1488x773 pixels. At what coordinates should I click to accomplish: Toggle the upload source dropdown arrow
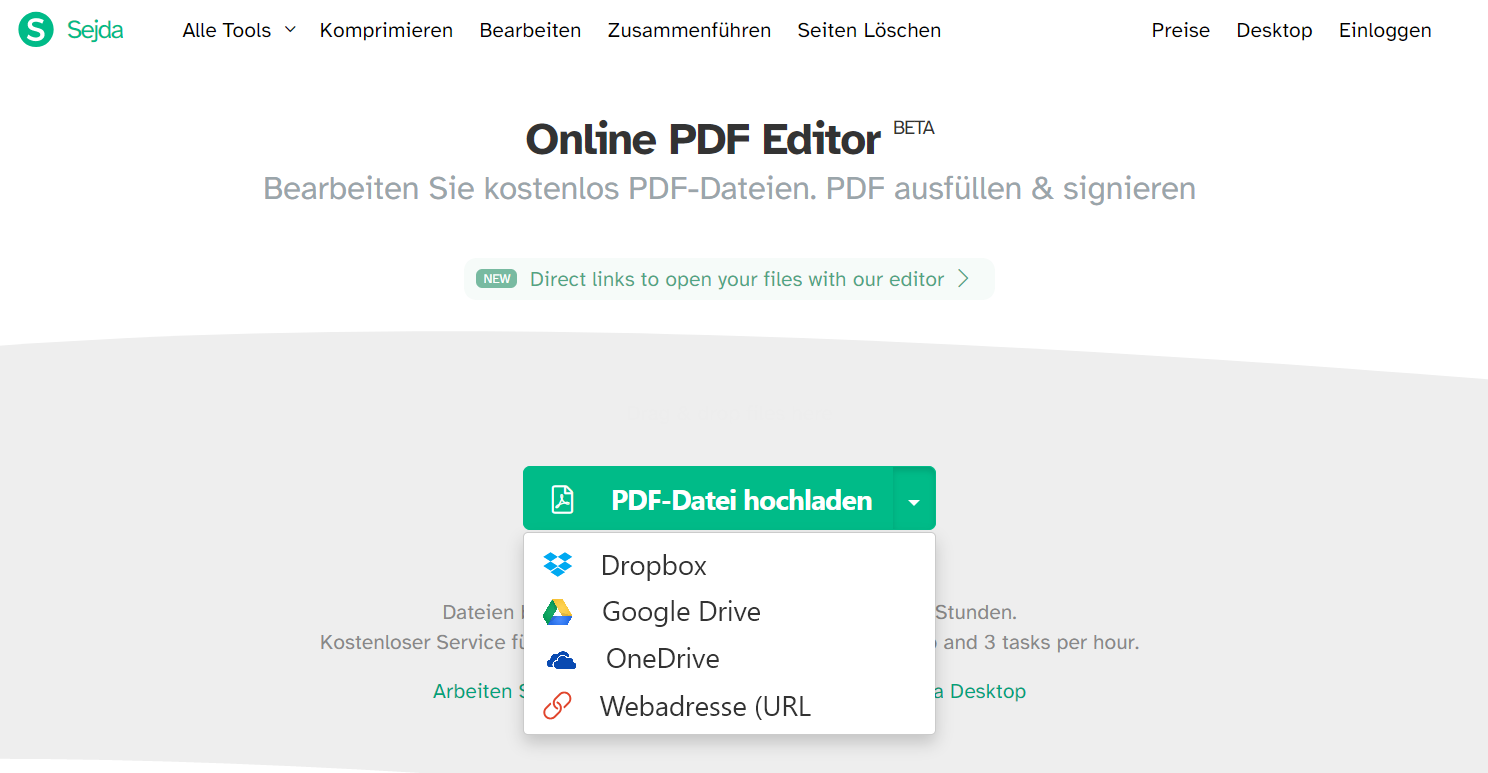[x=914, y=499]
